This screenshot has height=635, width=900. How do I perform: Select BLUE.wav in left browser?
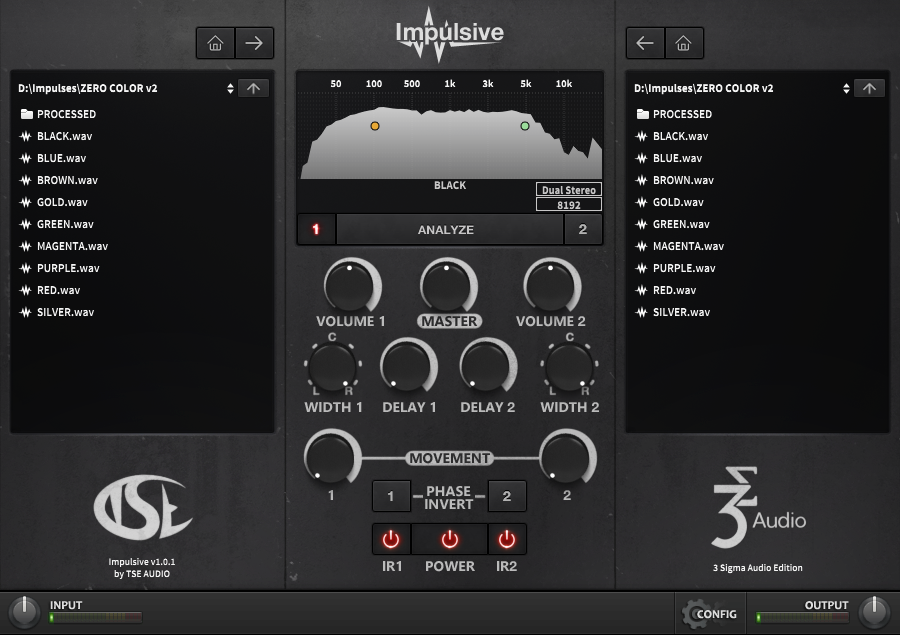click(x=53, y=158)
